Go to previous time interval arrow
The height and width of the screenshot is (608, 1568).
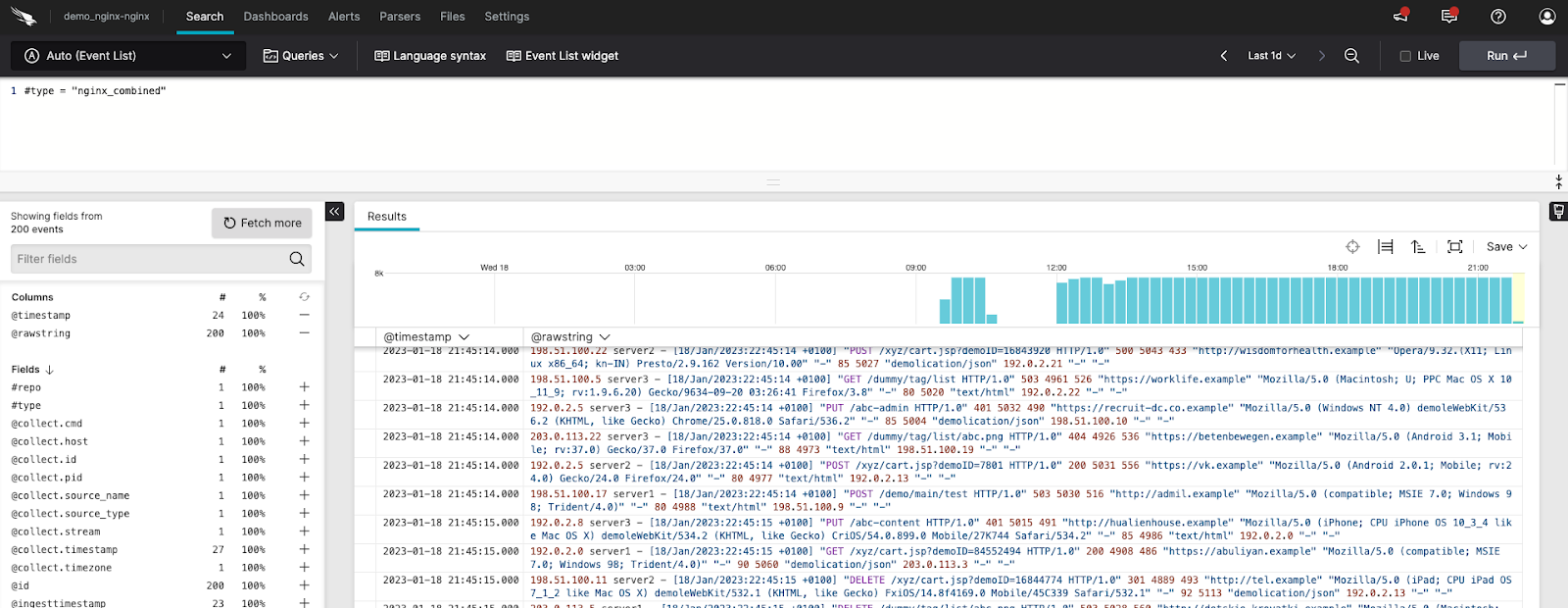pyautogui.click(x=1223, y=56)
